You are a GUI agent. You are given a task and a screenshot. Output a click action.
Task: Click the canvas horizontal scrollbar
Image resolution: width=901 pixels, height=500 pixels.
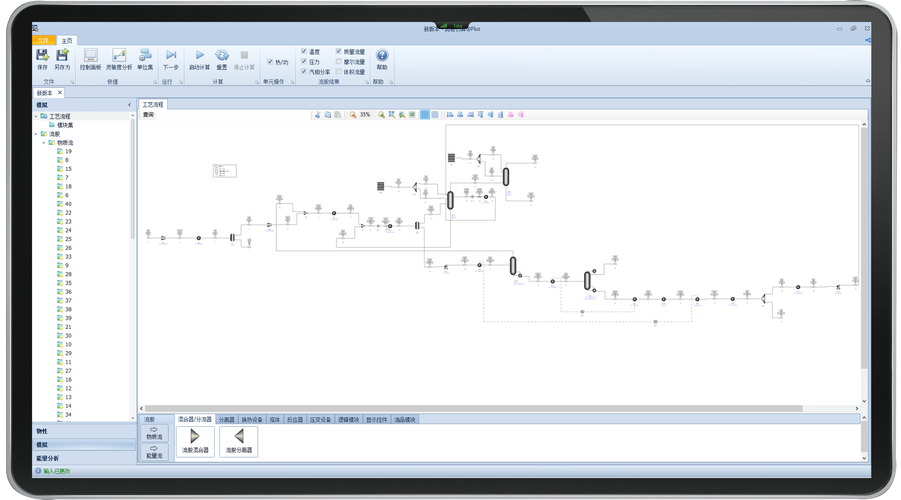pyautogui.click(x=474, y=409)
